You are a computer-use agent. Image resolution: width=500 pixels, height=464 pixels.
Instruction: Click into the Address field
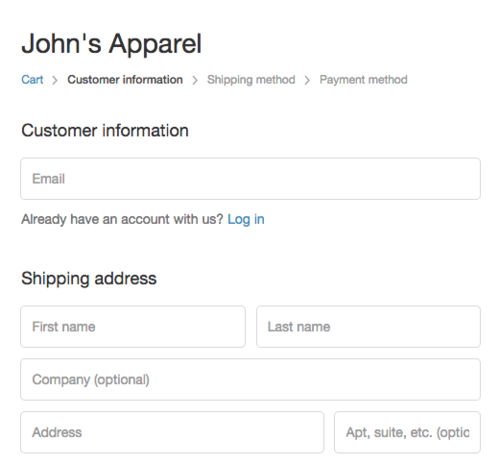tap(172, 432)
